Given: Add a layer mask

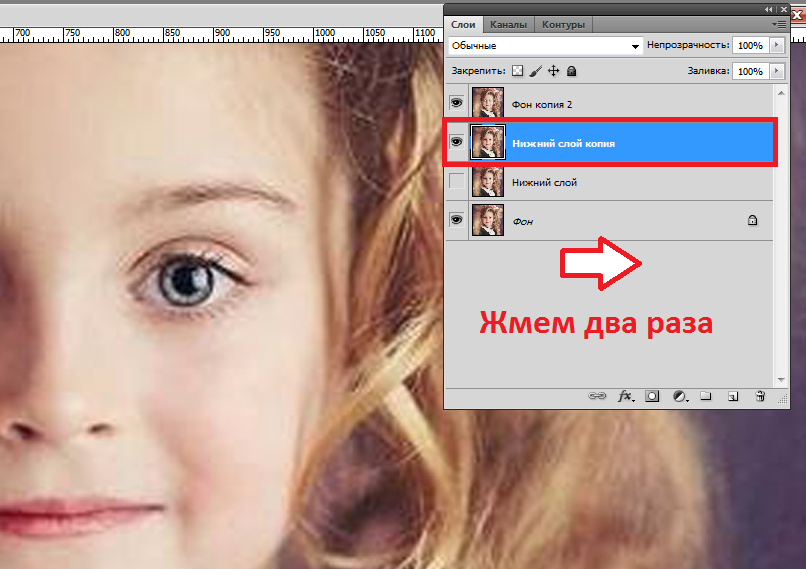Looking at the screenshot, I should [652, 396].
